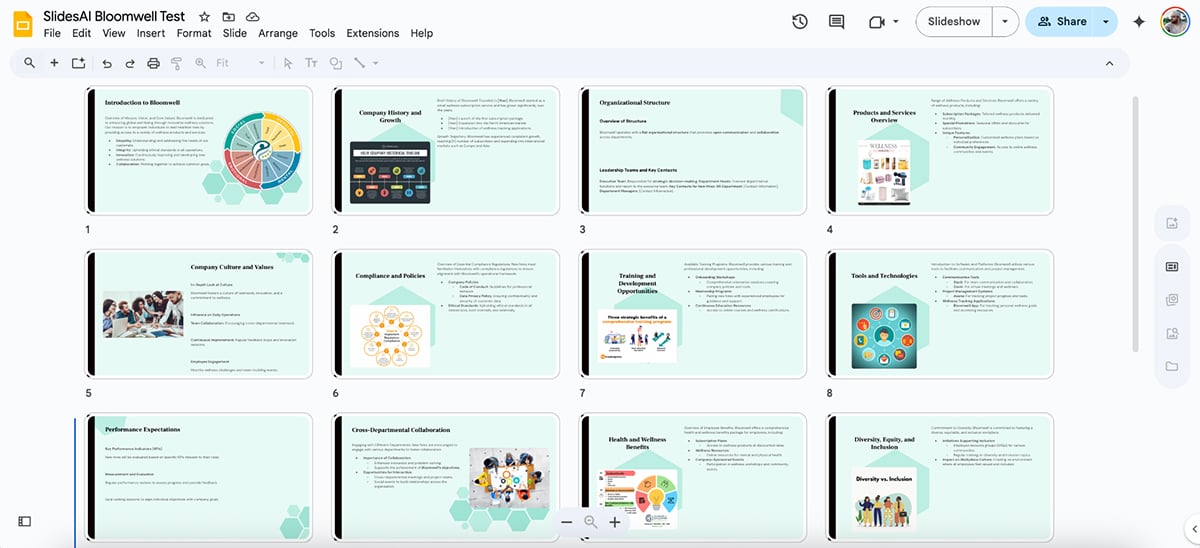Open the Meet call options dropdown arrow
This screenshot has width=1200, height=548.
[x=896, y=21]
